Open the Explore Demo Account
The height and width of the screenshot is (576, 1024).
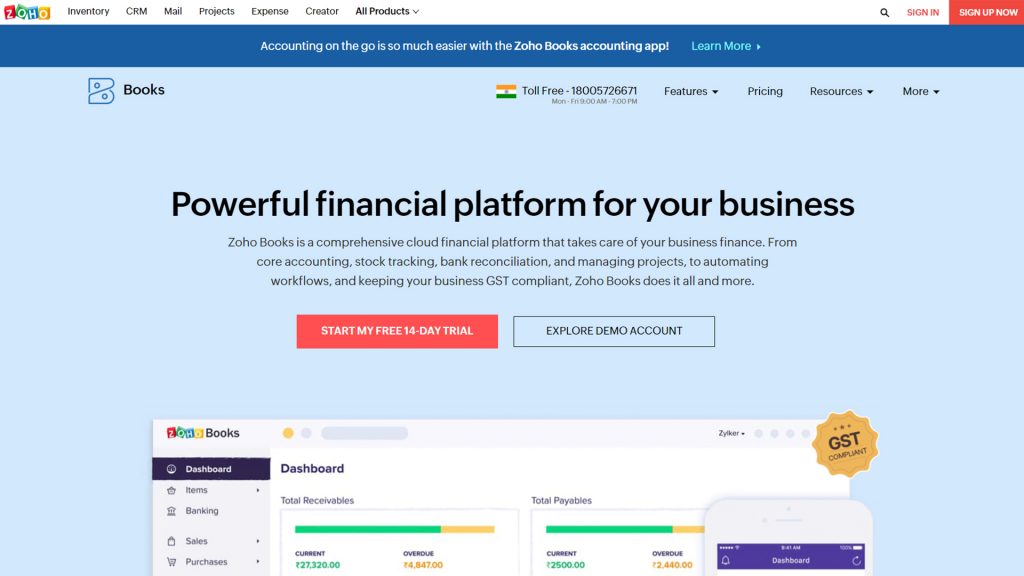613,331
